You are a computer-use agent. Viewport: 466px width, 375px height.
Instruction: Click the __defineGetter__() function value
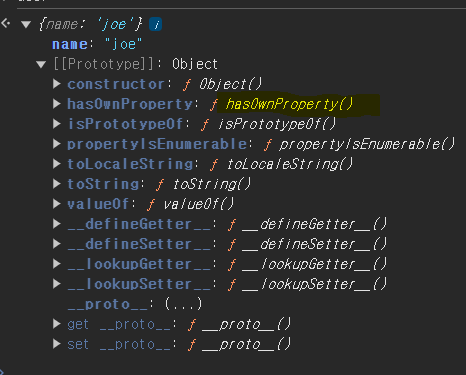(314, 224)
